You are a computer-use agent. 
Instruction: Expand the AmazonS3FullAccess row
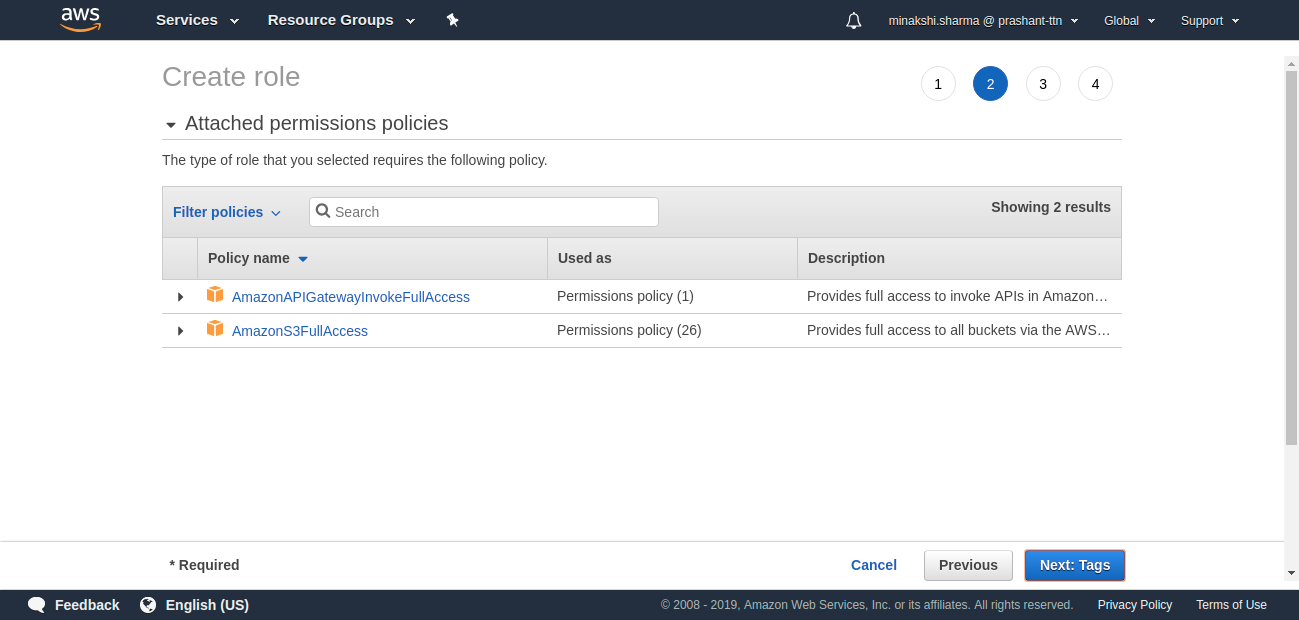point(180,331)
